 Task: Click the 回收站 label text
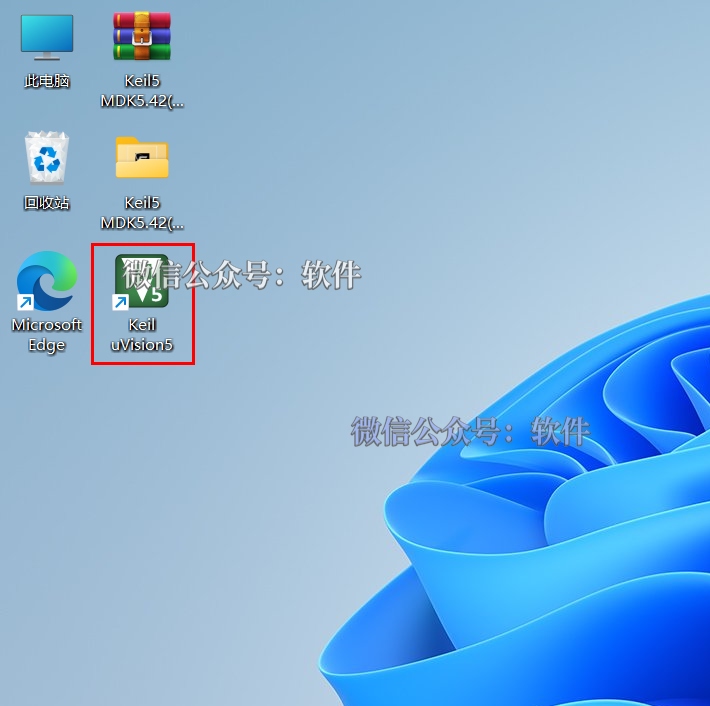click(x=47, y=203)
